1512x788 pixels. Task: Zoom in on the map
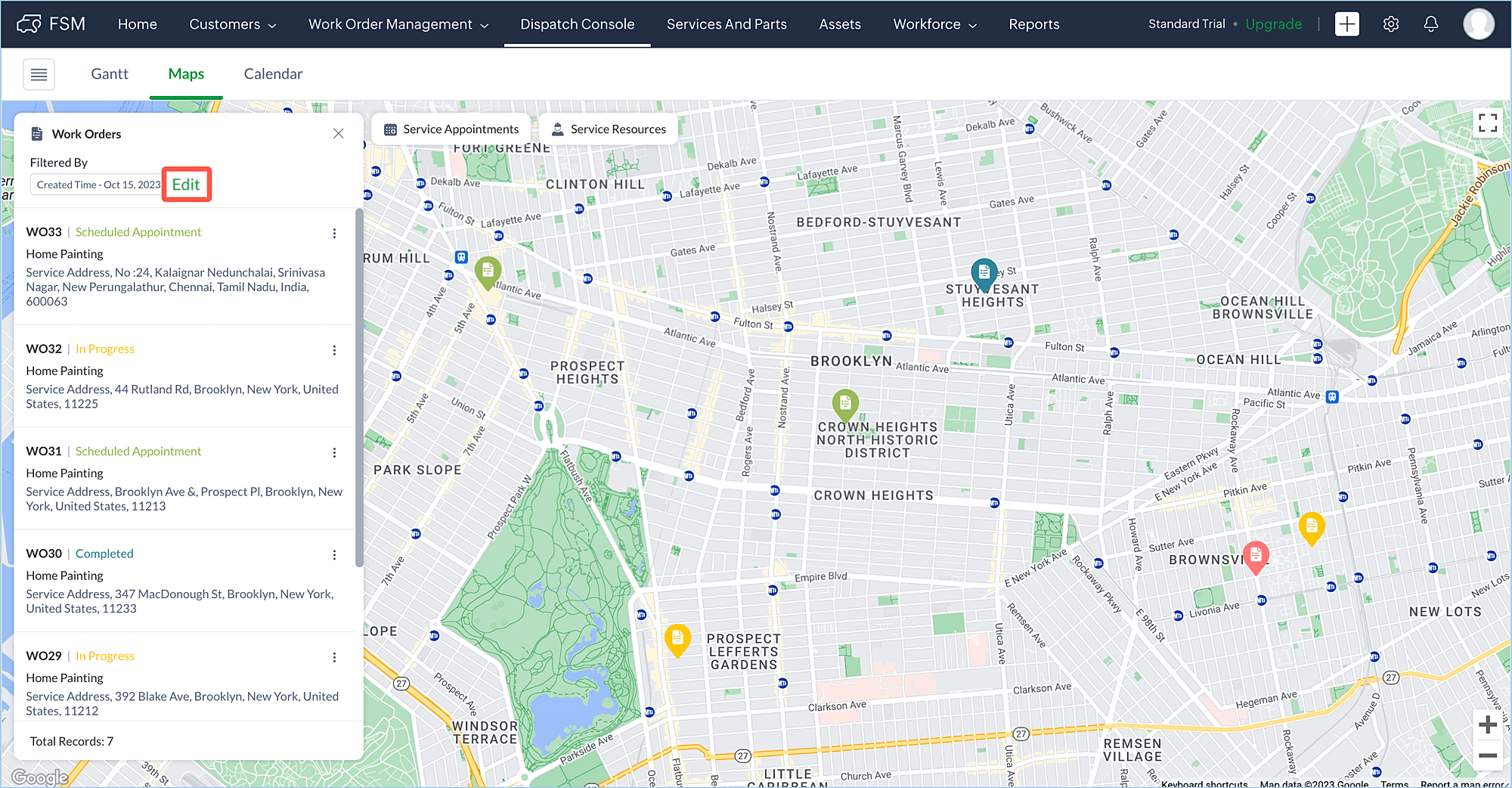point(1488,724)
